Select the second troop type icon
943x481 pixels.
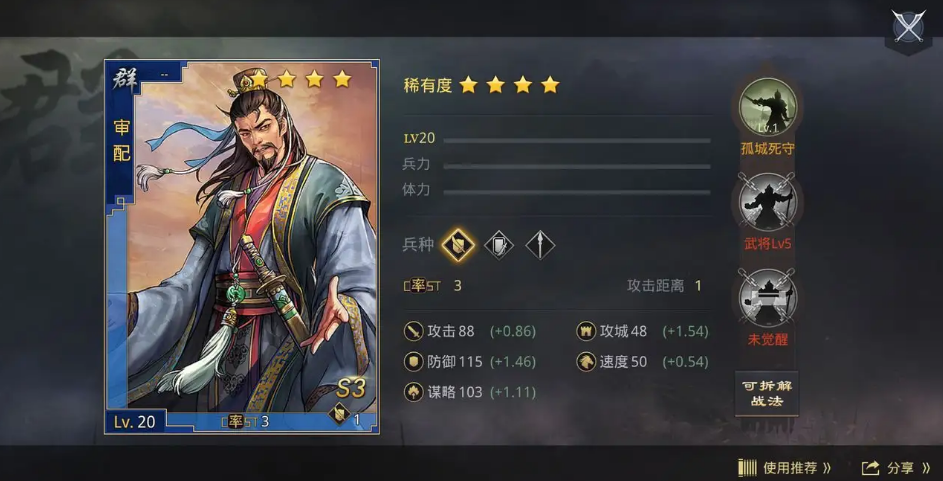pyautogui.click(x=499, y=245)
